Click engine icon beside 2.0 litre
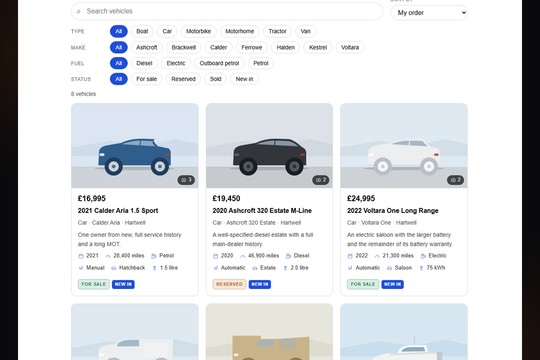 click(285, 268)
